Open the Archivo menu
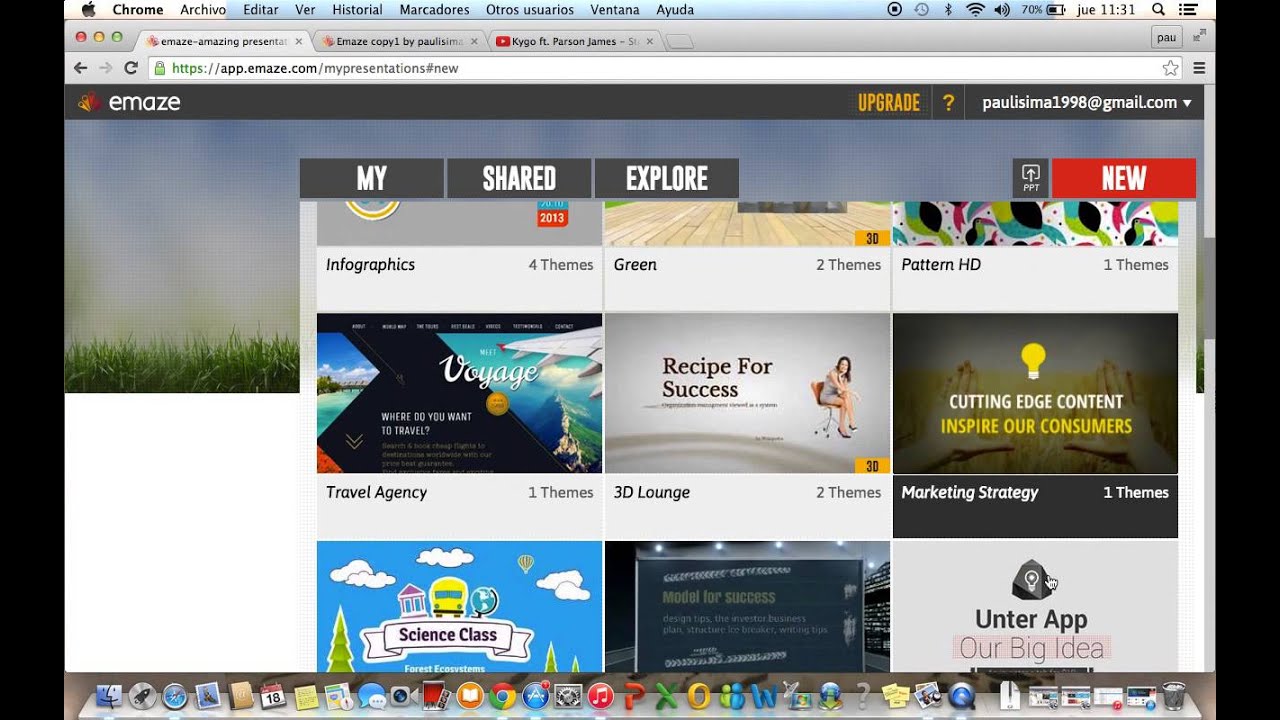 click(203, 10)
